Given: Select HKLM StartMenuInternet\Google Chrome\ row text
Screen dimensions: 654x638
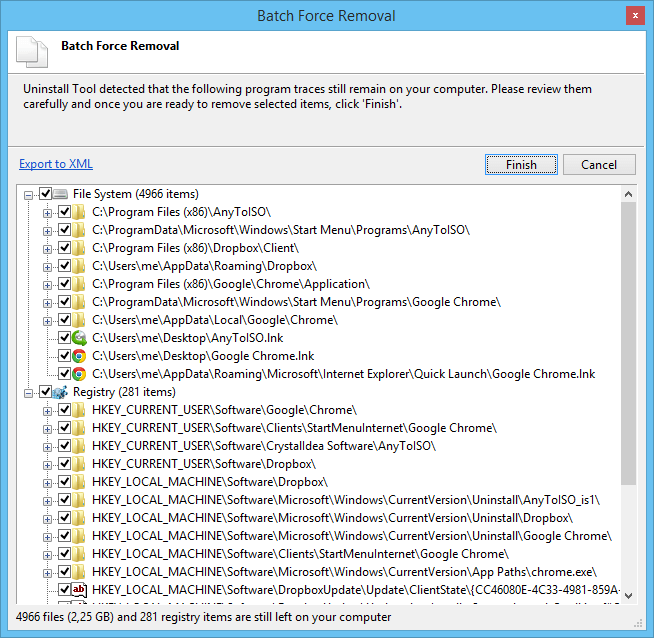Looking at the screenshot, I should point(300,554).
